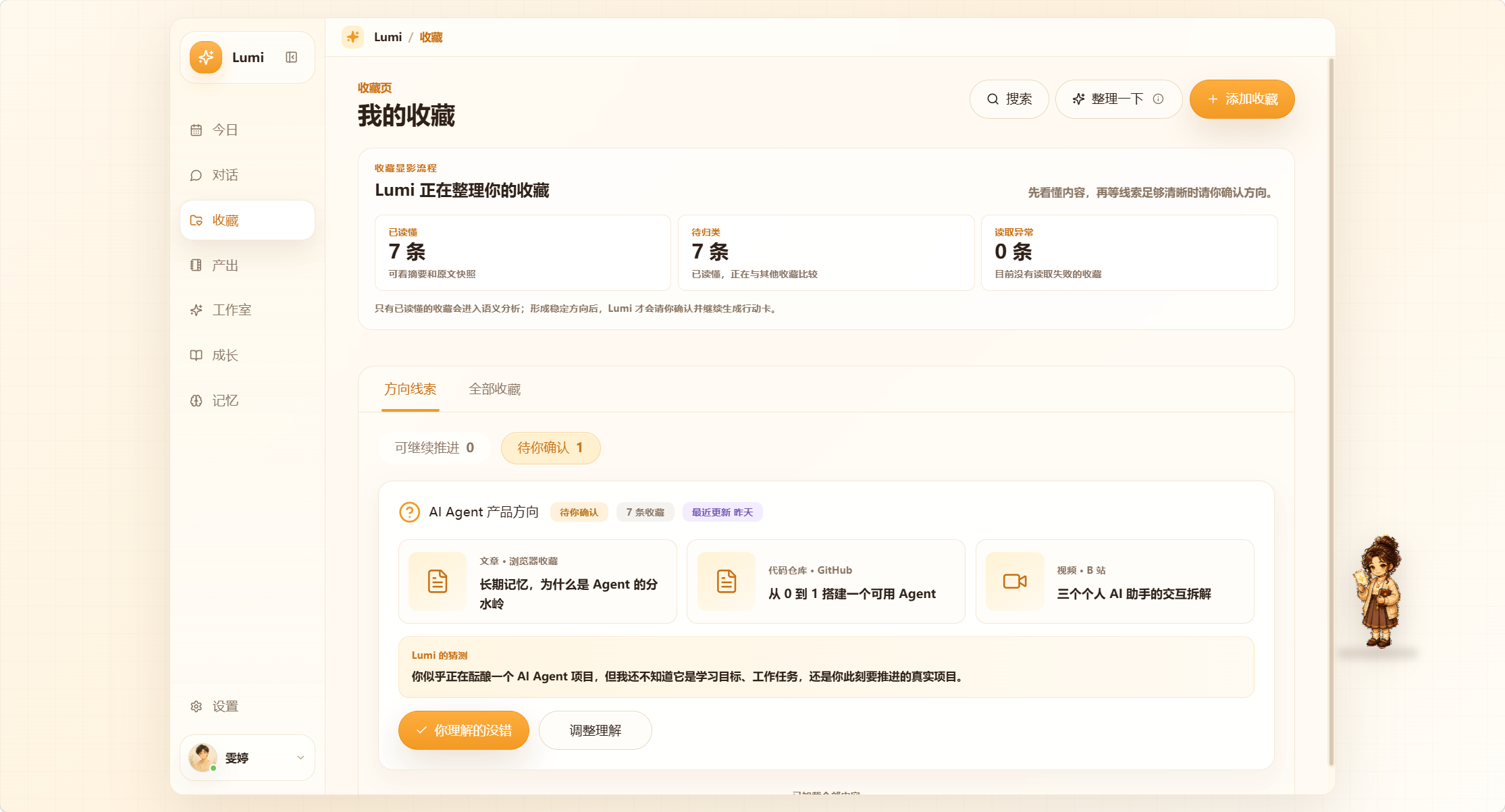Open the 已读懂 7 条 stat card
This screenshot has width=1505, height=812.
pyautogui.click(x=523, y=253)
